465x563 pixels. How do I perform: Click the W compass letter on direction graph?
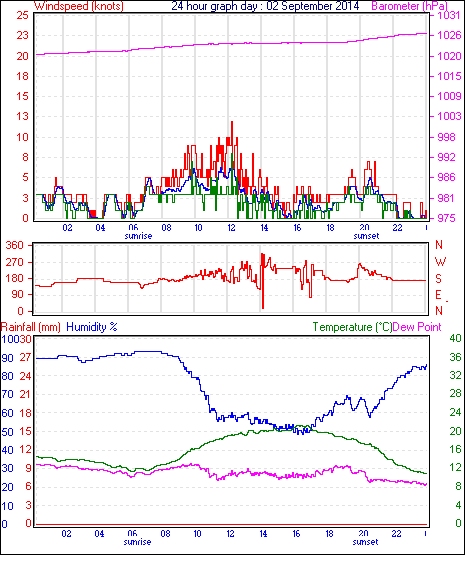[440, 262]
